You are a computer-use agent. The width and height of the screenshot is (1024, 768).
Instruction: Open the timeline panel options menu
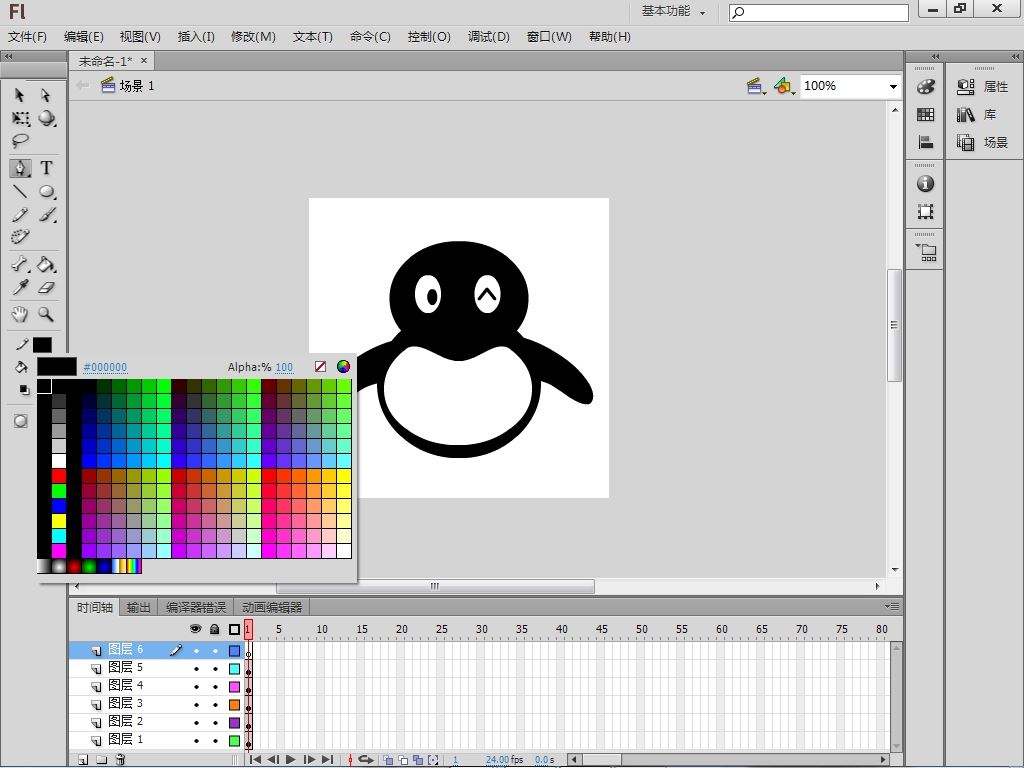[x=892, y=606]
